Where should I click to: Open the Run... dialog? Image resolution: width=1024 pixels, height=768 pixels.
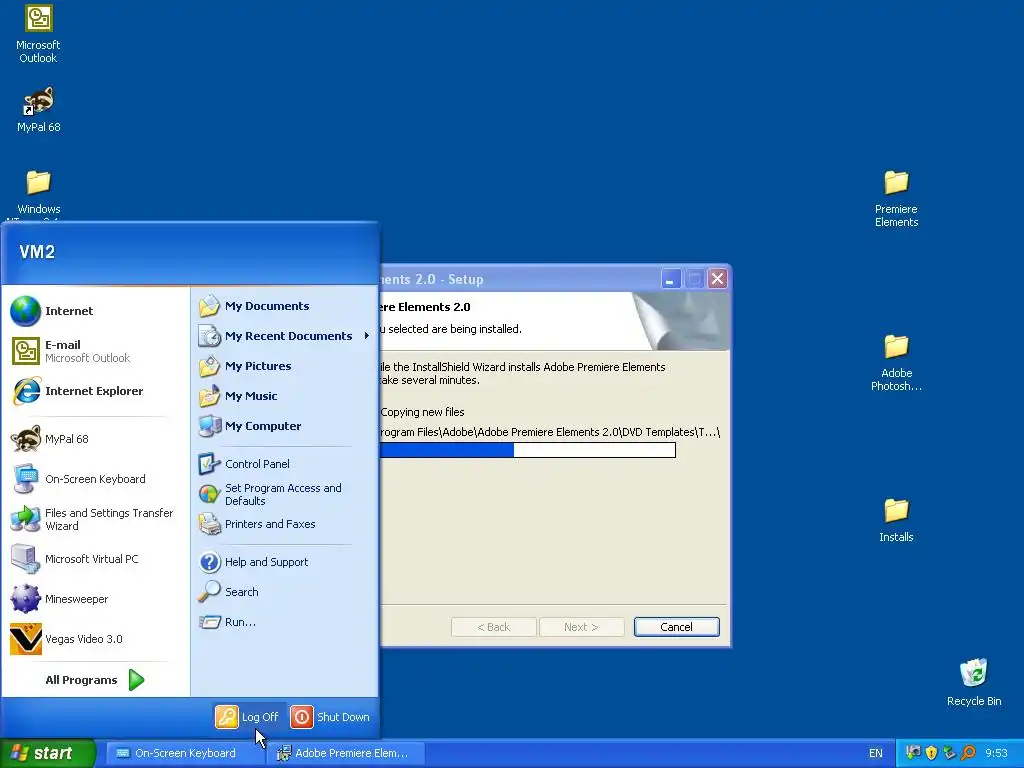click(x=285, y=622)
